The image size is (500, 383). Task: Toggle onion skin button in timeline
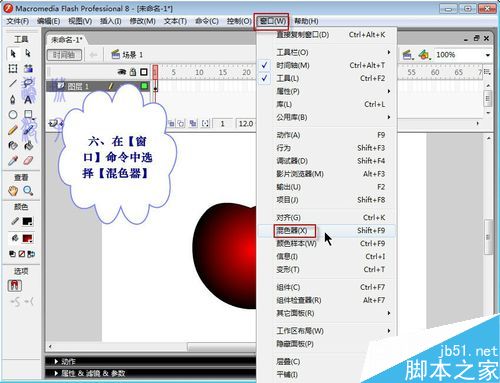pos(171,124)
